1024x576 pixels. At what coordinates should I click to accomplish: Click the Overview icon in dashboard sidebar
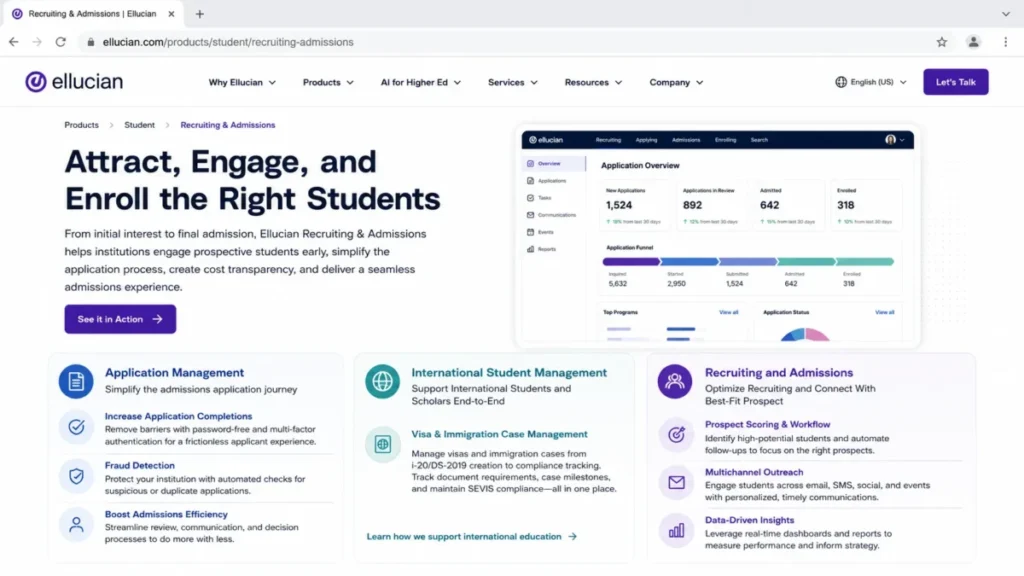tap(530, 164)
